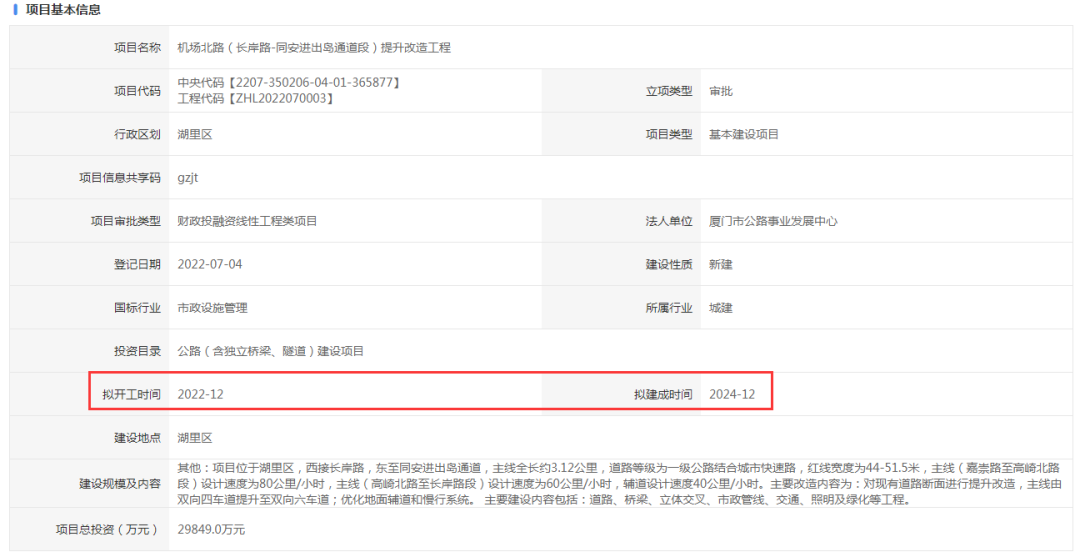Viewport: 1080px width, 557px height.
Task: Select the sharing code gzjt
Action: coord(188,178)
